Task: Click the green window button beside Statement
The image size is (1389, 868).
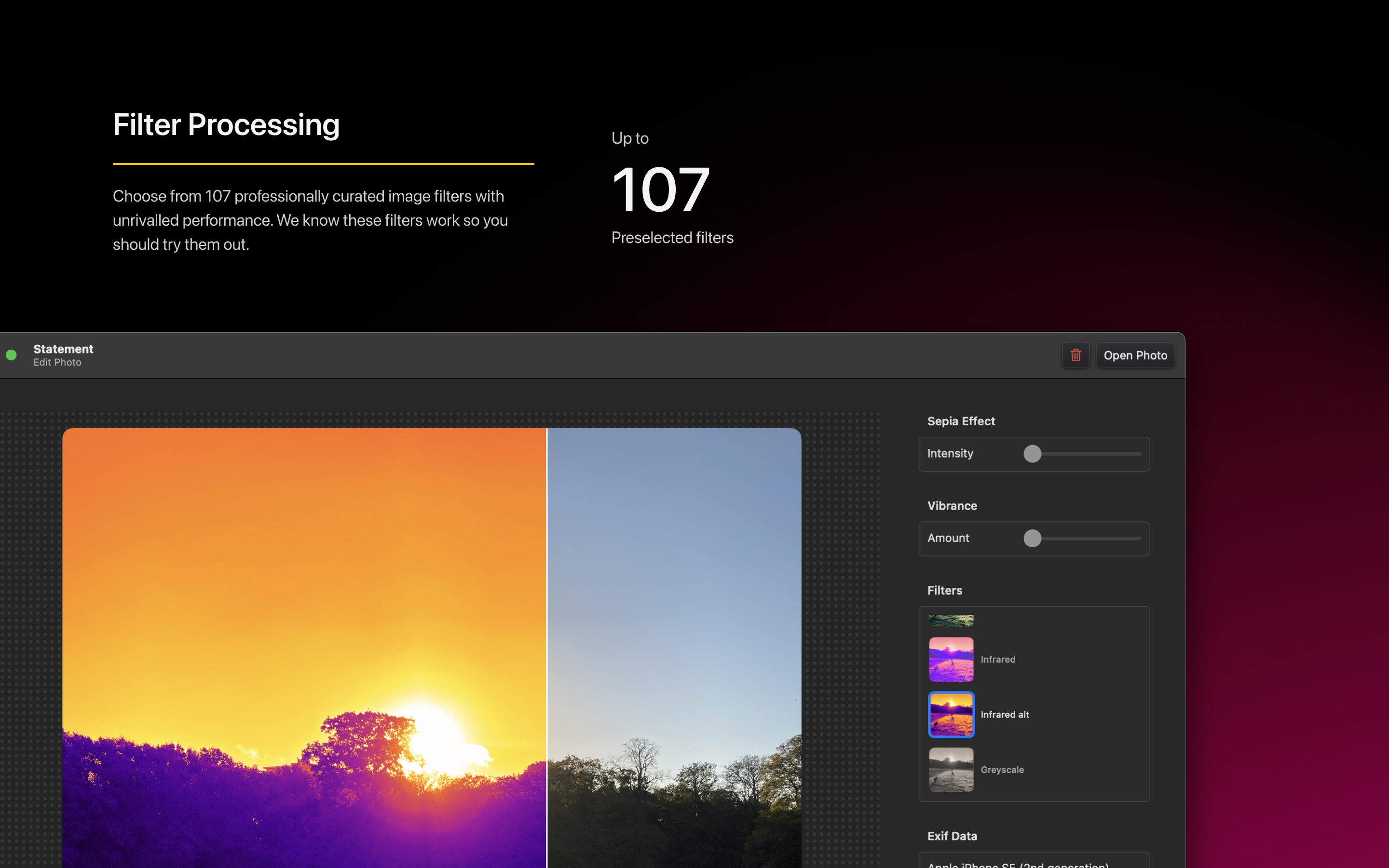Action: [12, 355]
